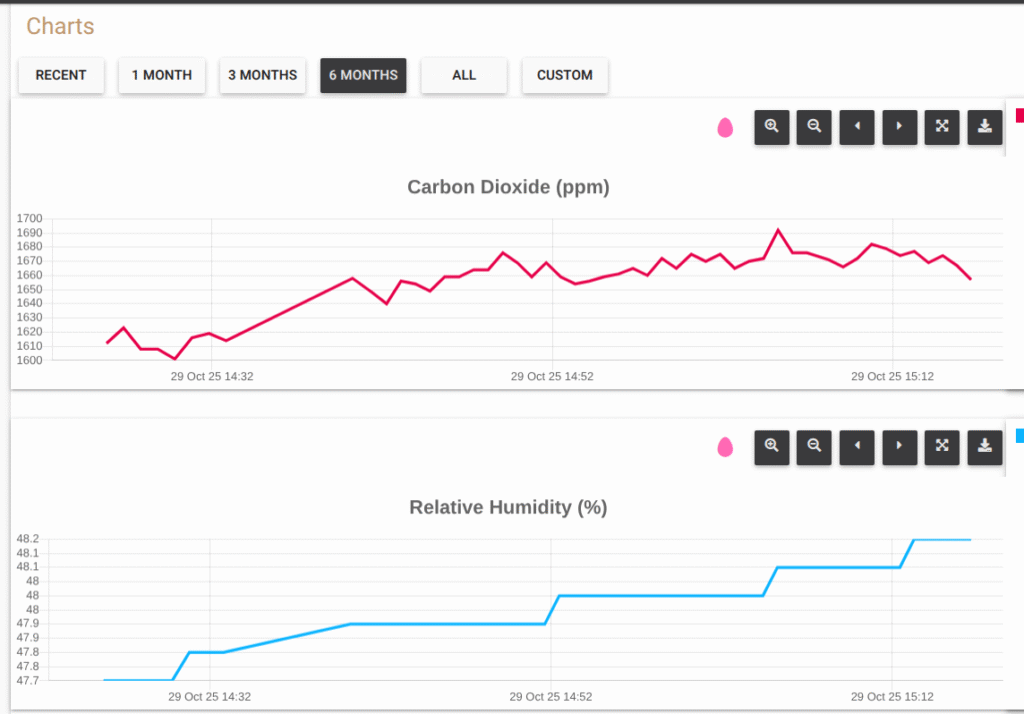
Task: Pan Relative Humidity chart left
Action: pos(857,447)
